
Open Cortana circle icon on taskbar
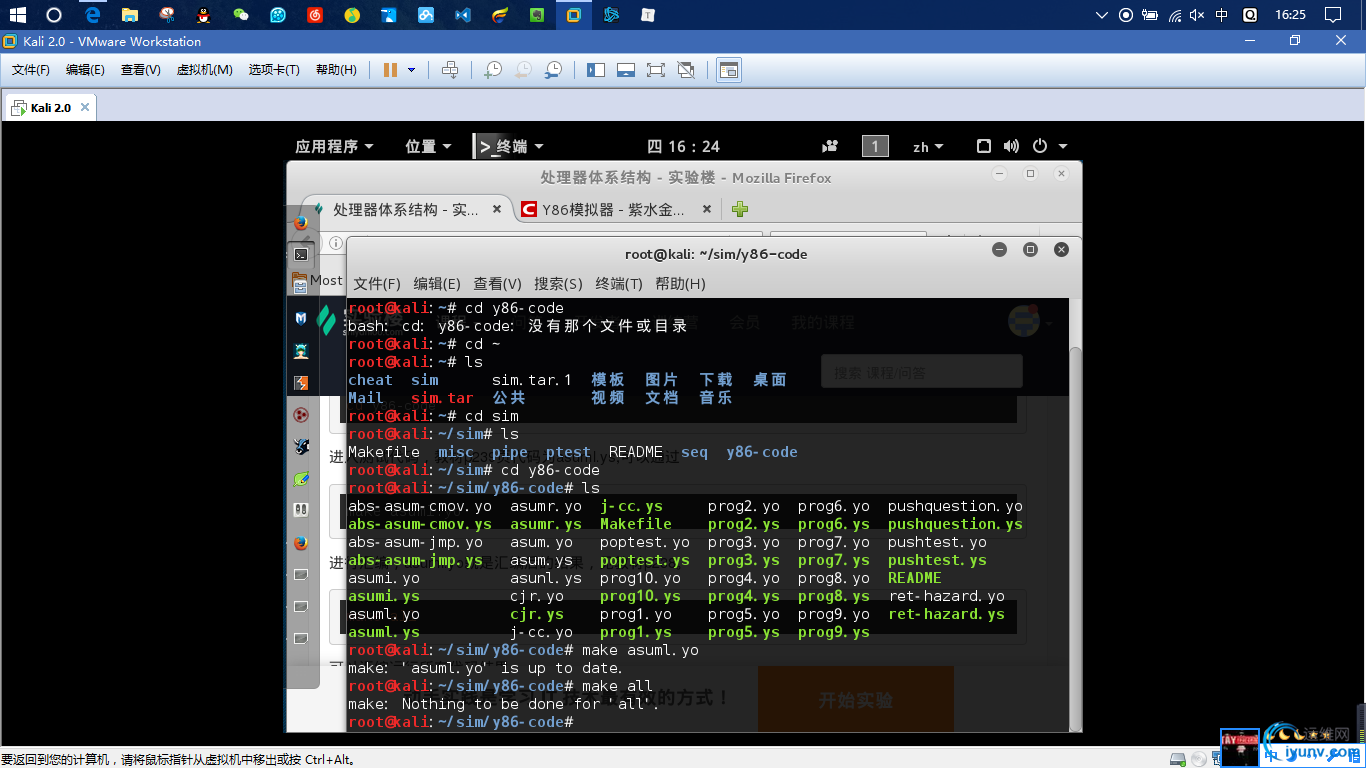click(x=54, y=15)
